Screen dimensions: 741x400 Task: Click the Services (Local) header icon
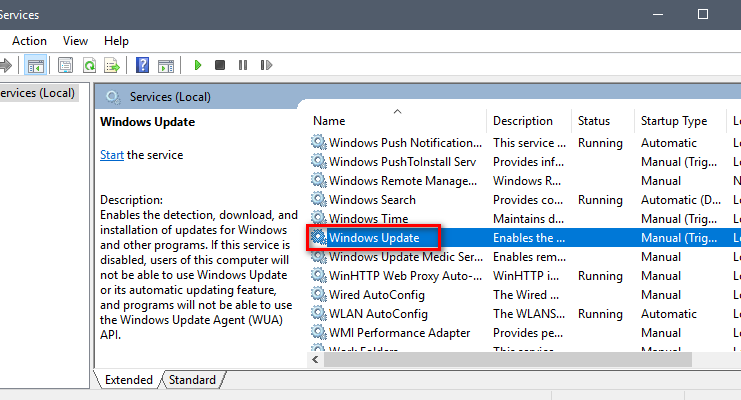[x=113, y=97]
